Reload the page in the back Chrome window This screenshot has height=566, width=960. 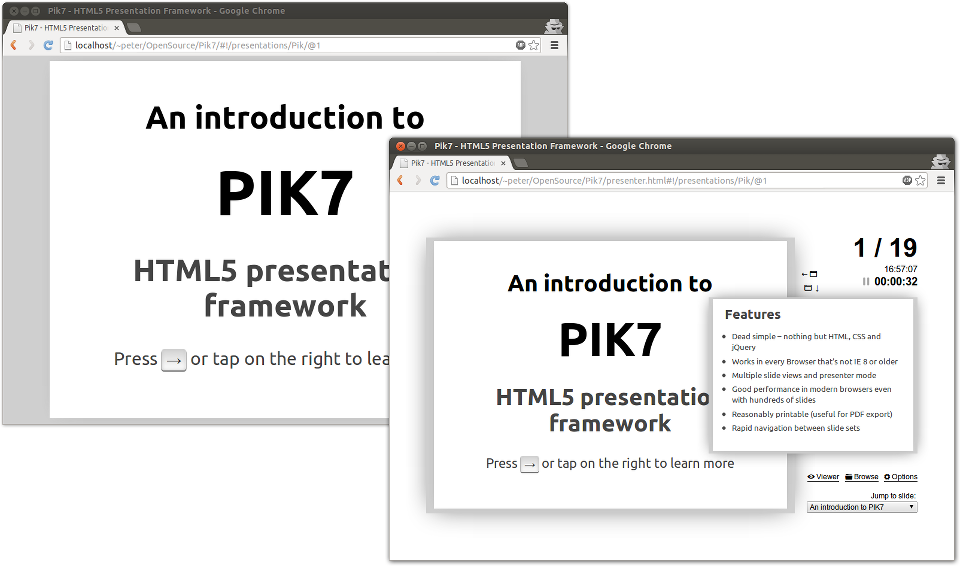pyautogui.click(x=48, y=45)
